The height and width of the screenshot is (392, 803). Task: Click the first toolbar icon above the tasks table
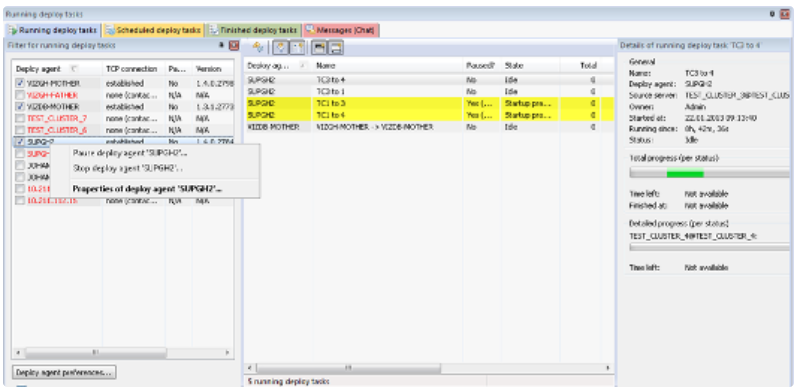pyautogui.click(x=258, y=48)
